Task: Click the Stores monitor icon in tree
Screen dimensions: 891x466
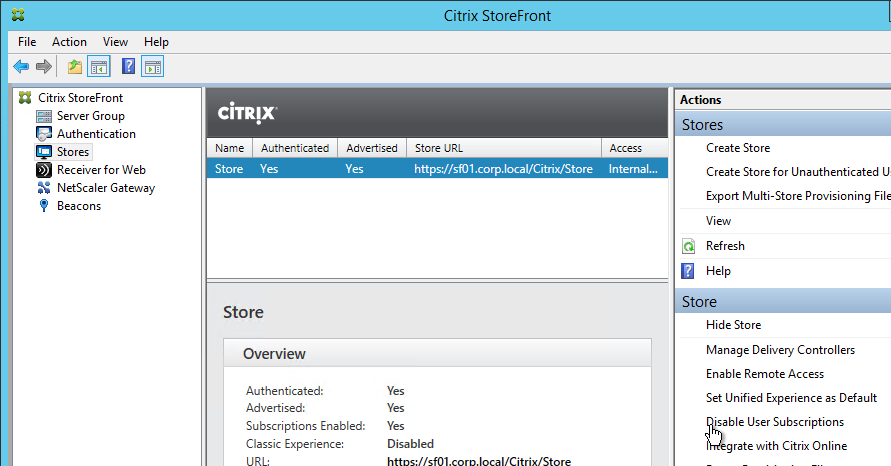Action: (x=44, y=152)
